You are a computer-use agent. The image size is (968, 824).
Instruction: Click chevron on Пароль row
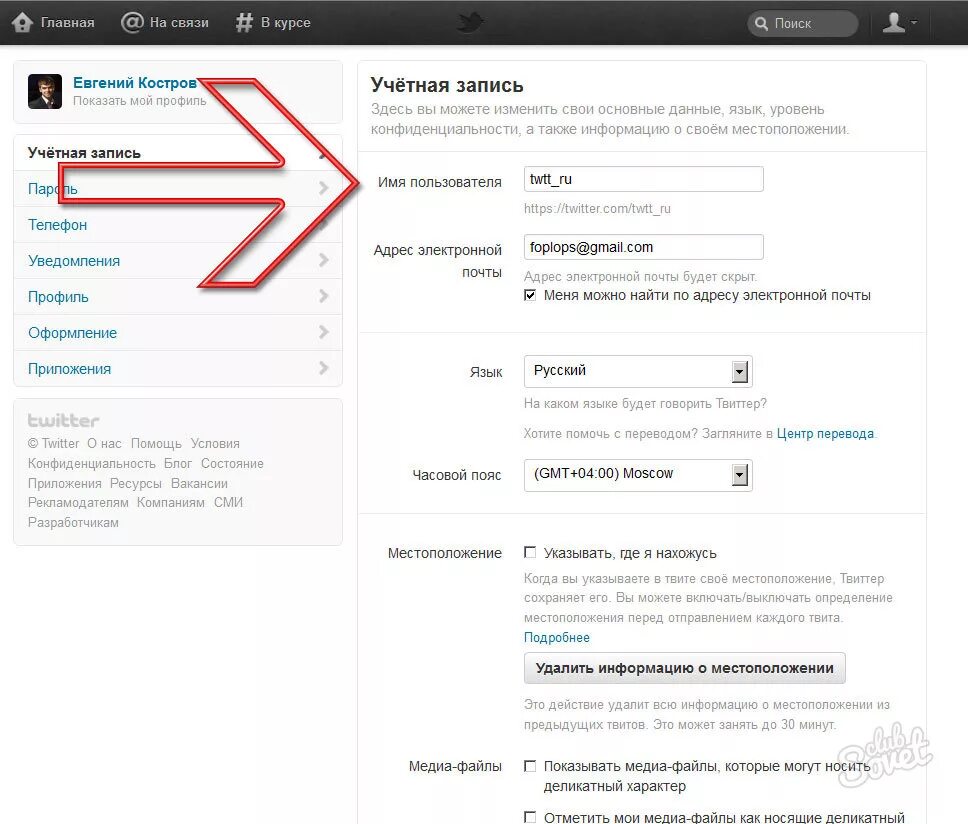(323, 188)
